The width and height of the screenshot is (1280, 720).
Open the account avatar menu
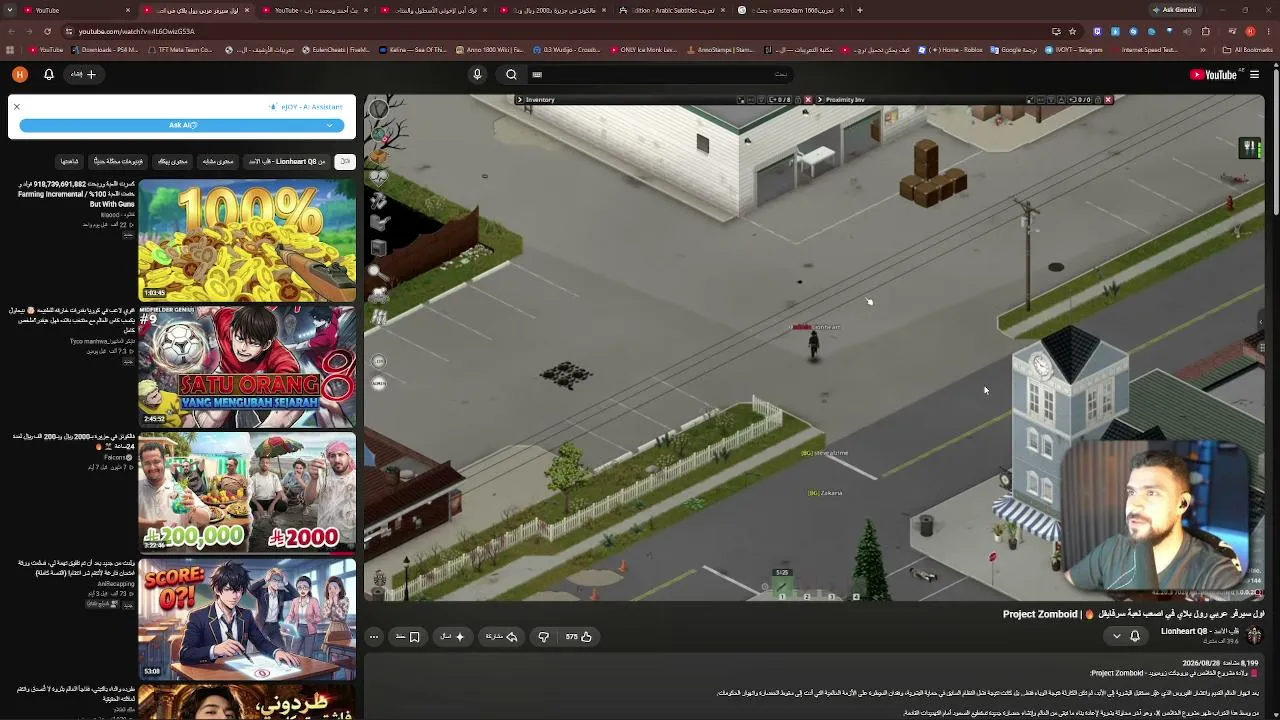tap(20, 74)
